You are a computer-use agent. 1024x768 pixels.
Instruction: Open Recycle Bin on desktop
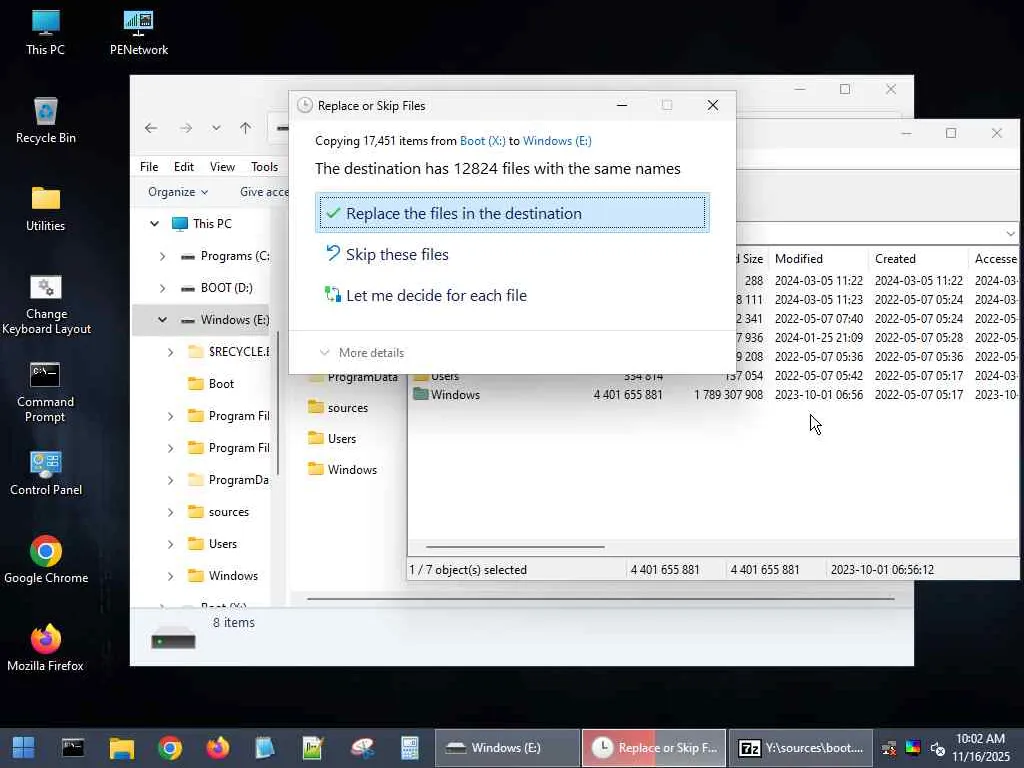pos(46,121)
